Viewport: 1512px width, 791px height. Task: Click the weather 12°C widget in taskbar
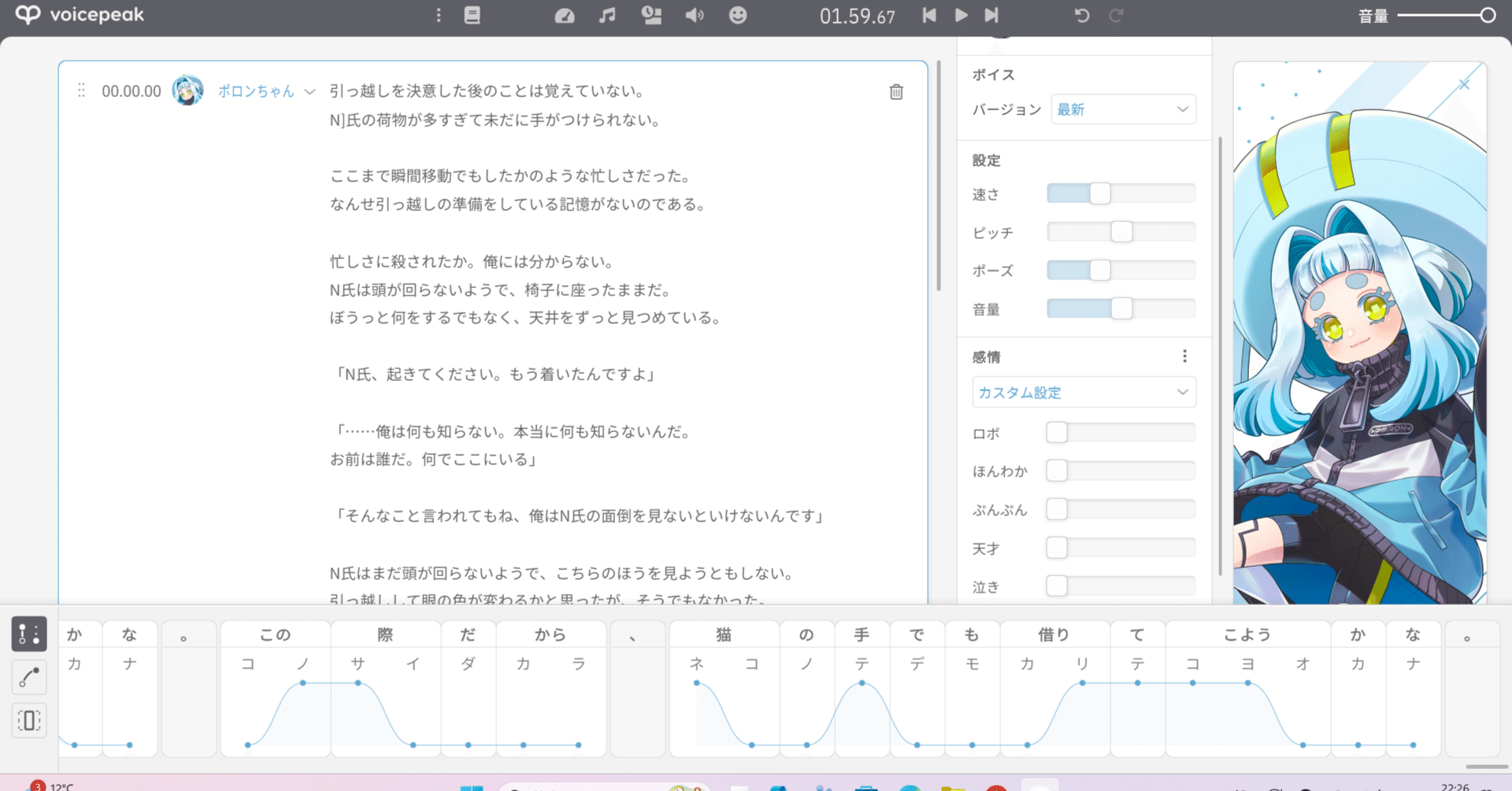pos(51,785)
